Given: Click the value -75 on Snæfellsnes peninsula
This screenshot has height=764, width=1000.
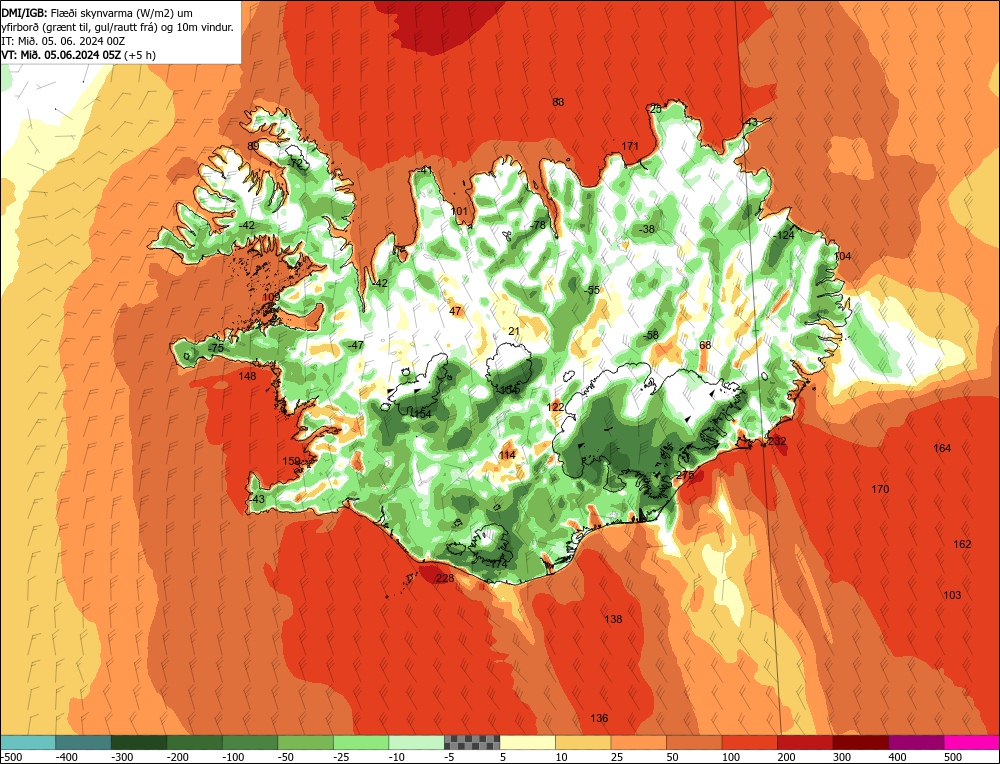Looking at the screenshot, I should (x=216, y=348).
